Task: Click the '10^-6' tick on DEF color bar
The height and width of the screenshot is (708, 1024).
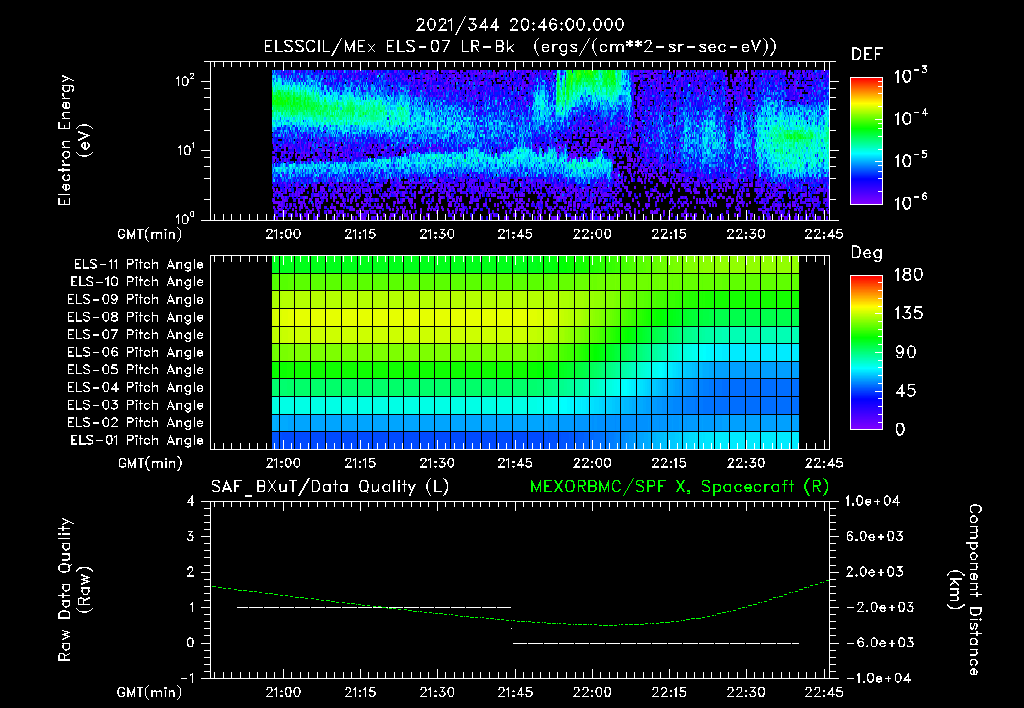Action: [x=910, y=202]
